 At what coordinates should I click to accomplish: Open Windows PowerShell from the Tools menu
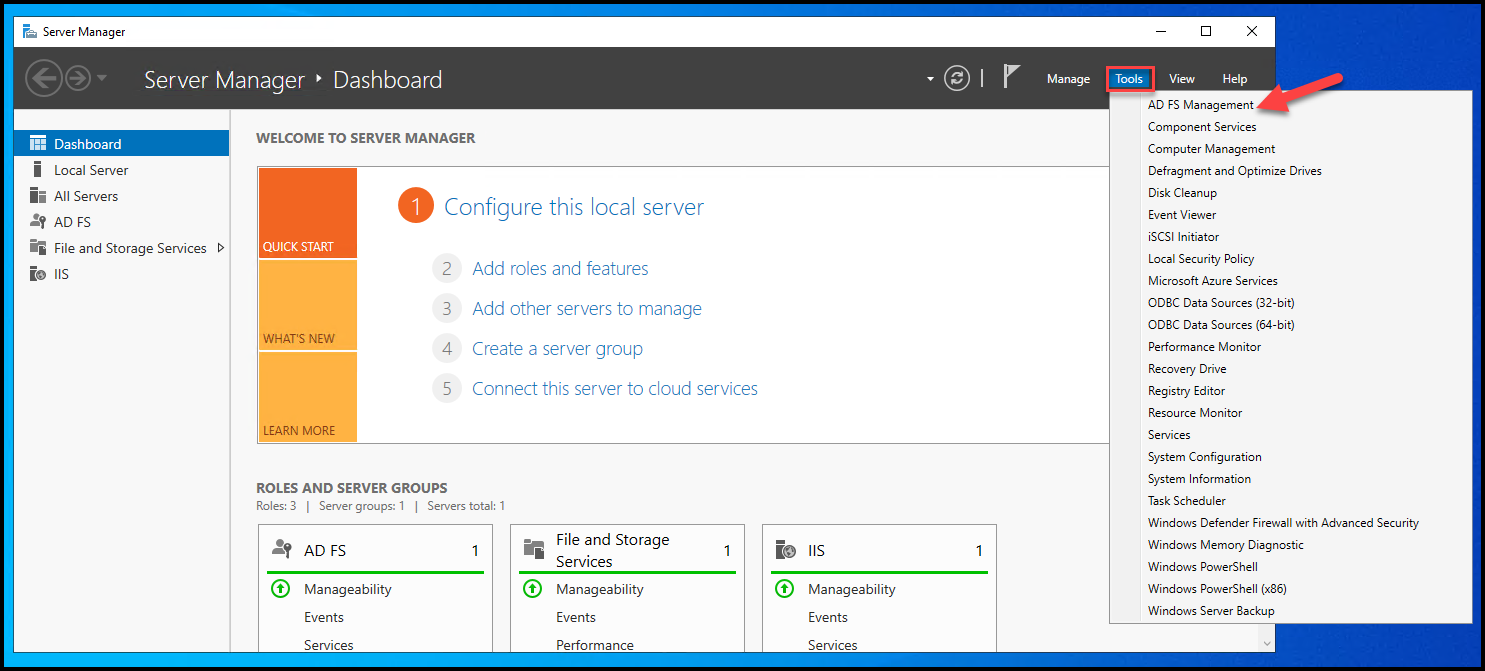1202,566
